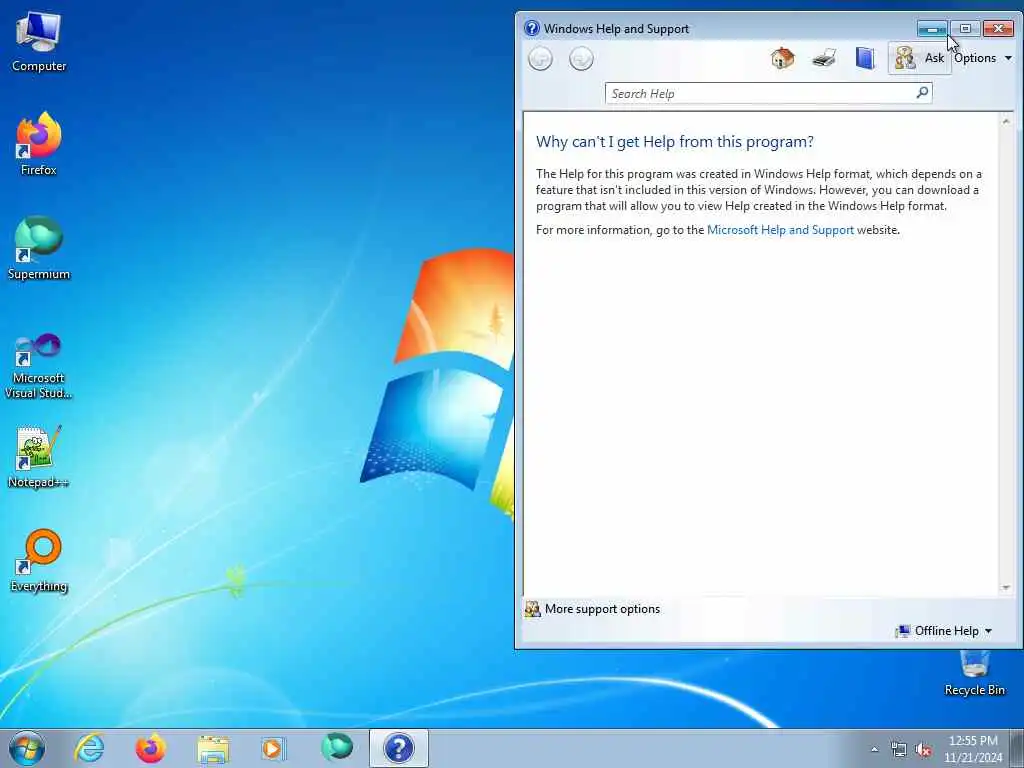The width and height of the screenshot is (1024, 768).
Task: Click into the Search Help field
Action: point(760,93)
